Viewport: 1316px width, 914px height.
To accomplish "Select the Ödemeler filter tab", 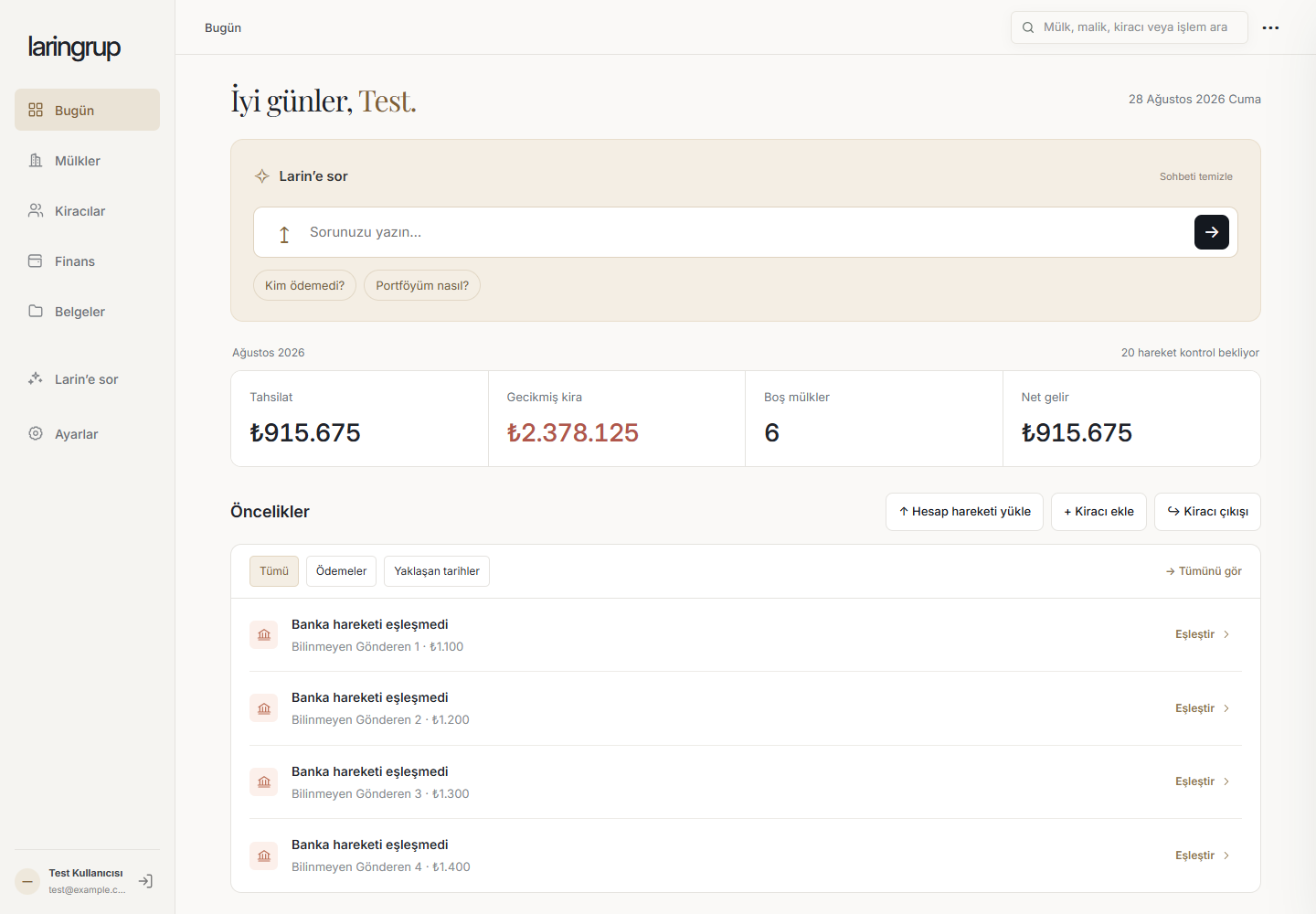I will 341,571.
